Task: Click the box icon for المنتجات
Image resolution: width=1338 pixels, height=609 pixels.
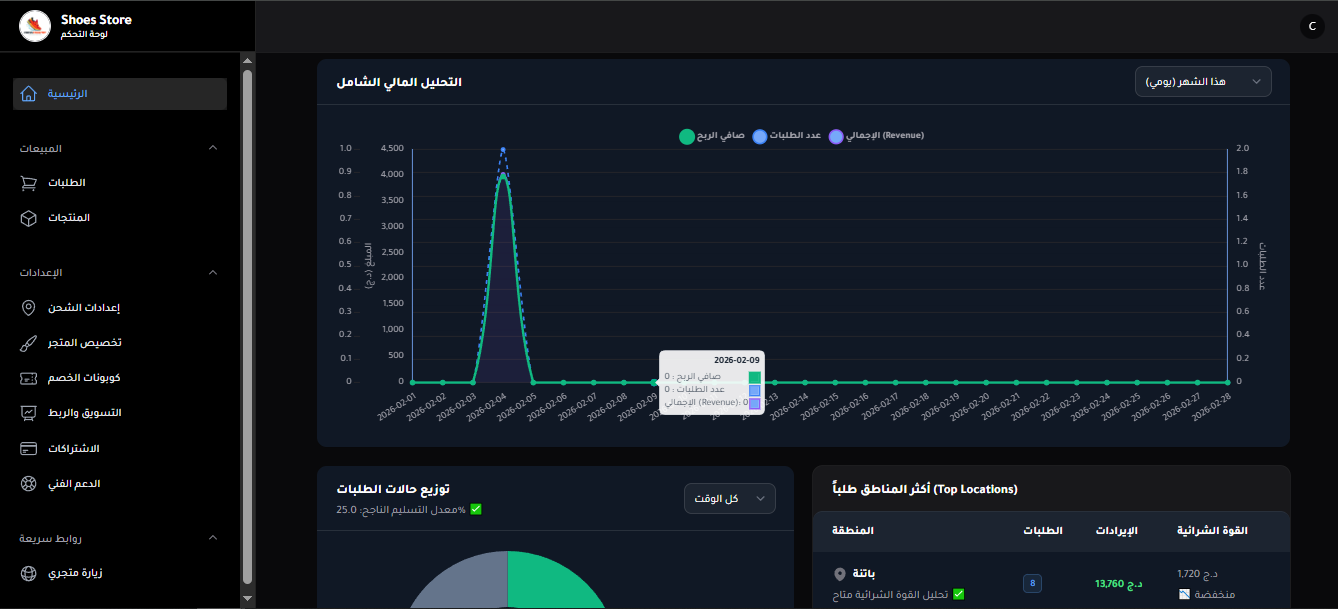Action: (x=28, y=218)
